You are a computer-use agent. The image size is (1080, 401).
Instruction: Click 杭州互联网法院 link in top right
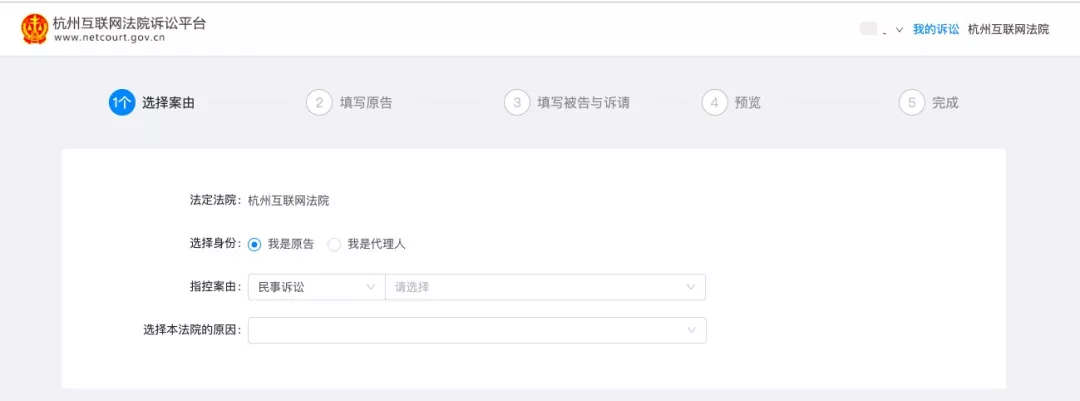1008,29
